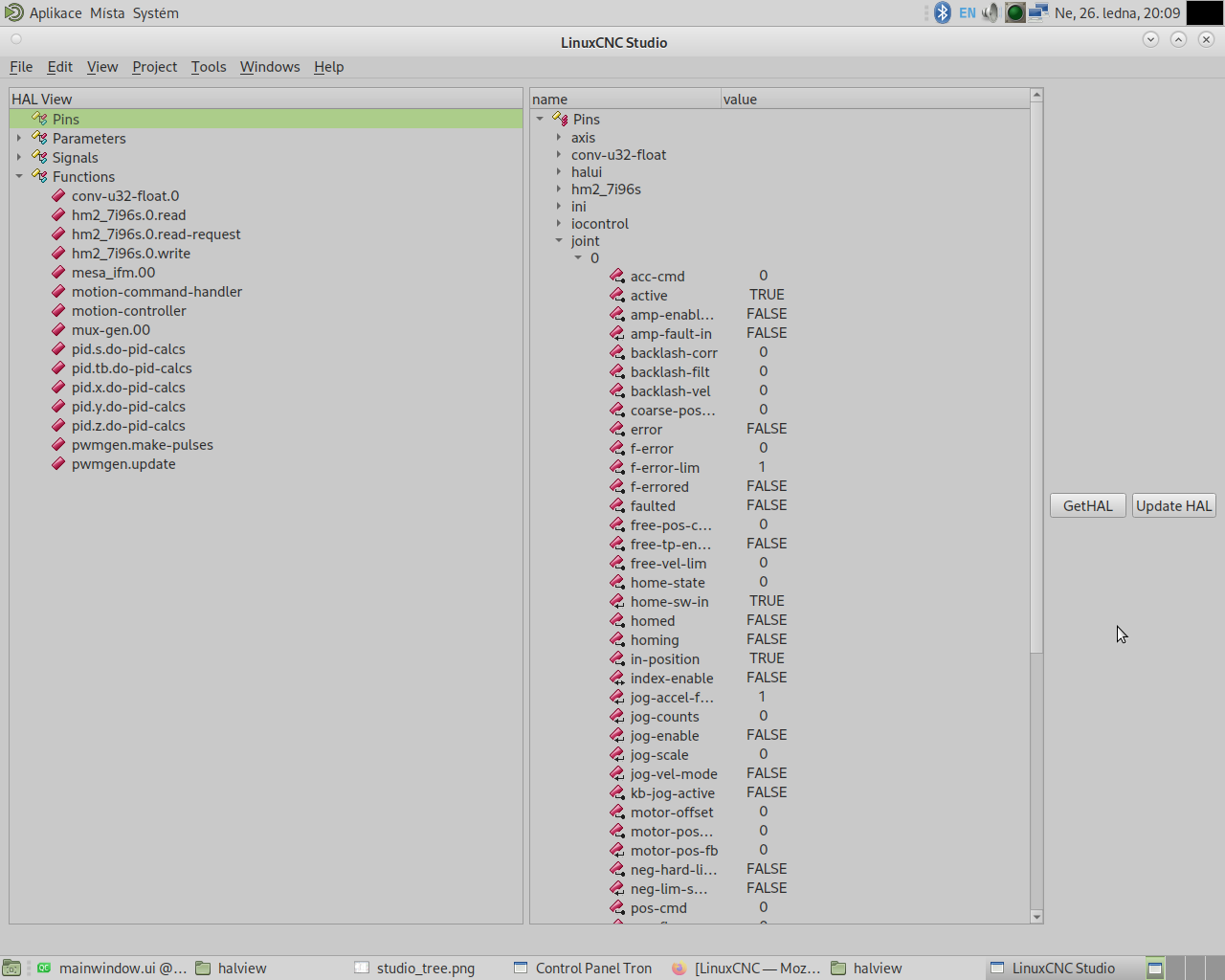Click the Pins icon in HAL View
The image size is (1225, 980).
(39, 119)
